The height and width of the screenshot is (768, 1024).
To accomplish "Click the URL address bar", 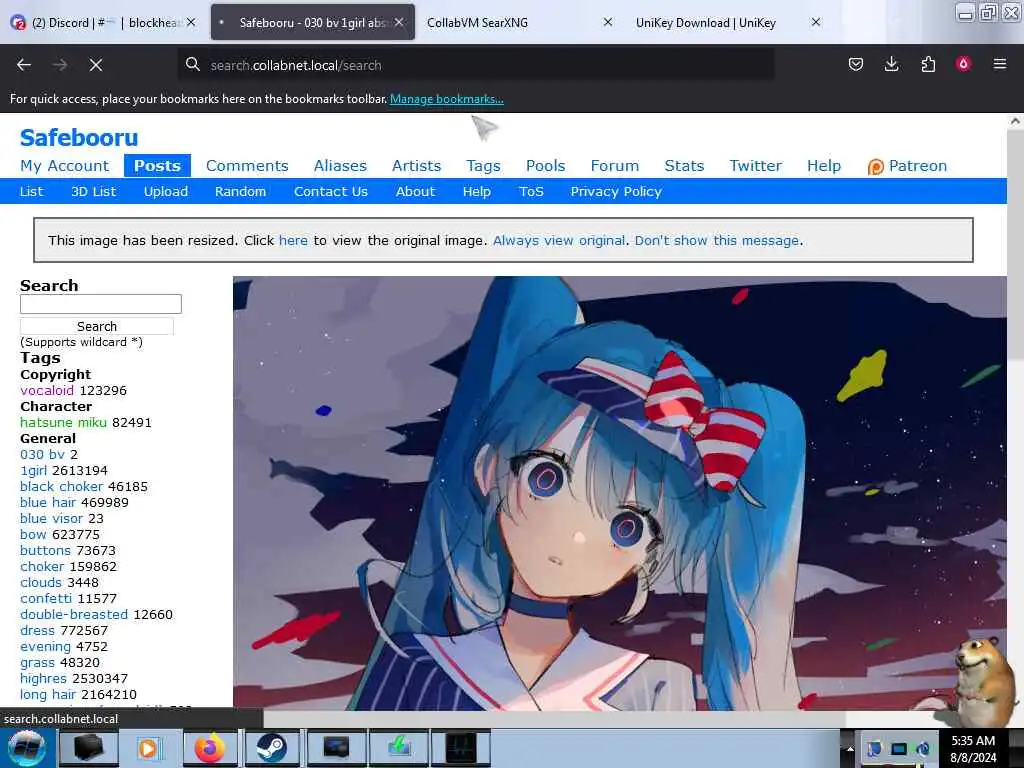I will coord(477,65).
